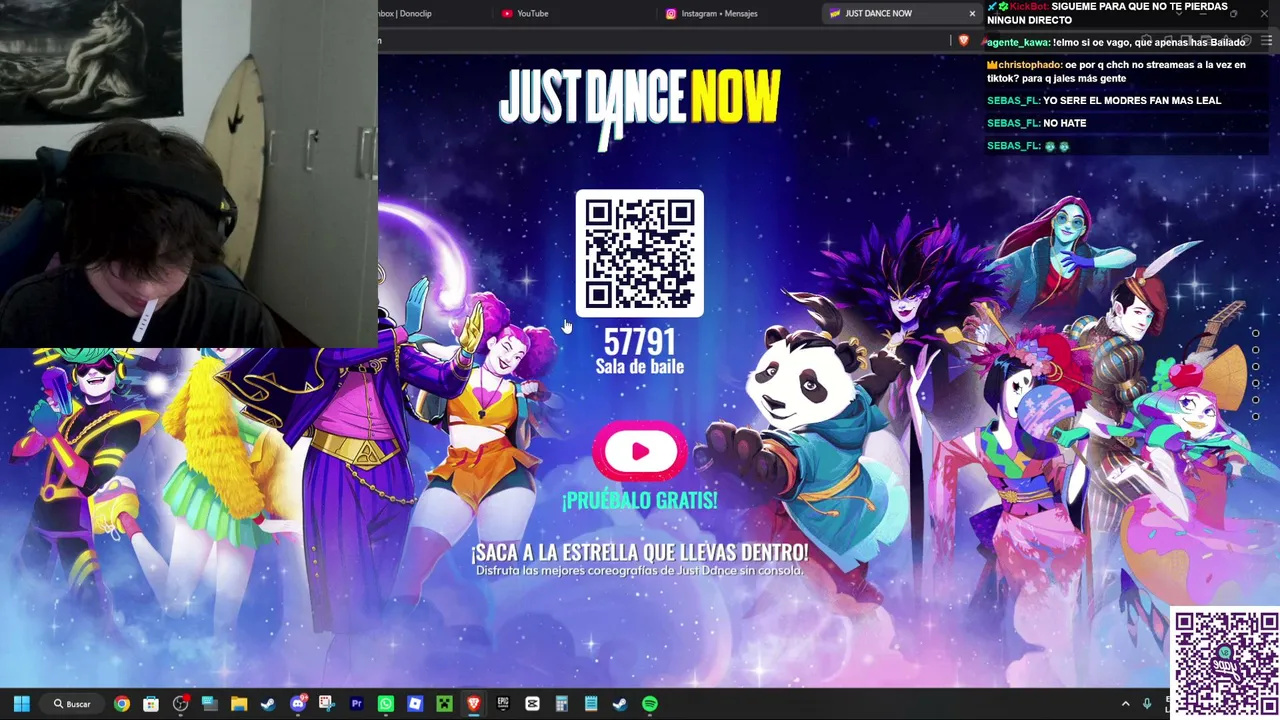Select the sixth page navigation dot

[1255, 417]
